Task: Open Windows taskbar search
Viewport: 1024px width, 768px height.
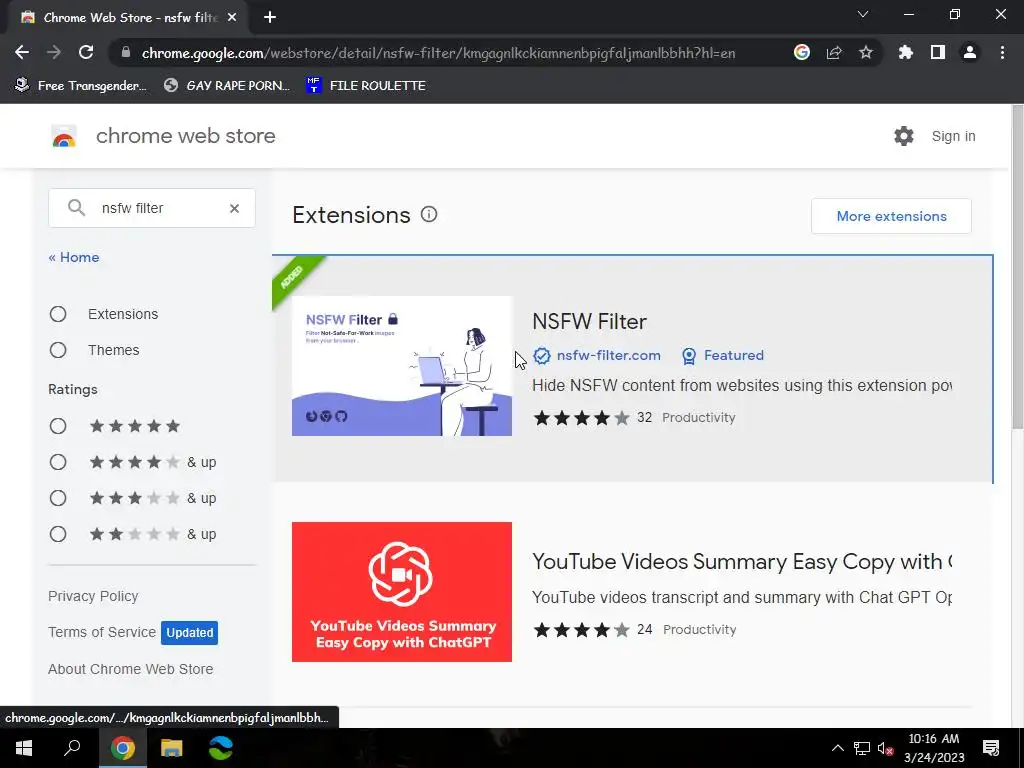Action: [x=72, y=748]
